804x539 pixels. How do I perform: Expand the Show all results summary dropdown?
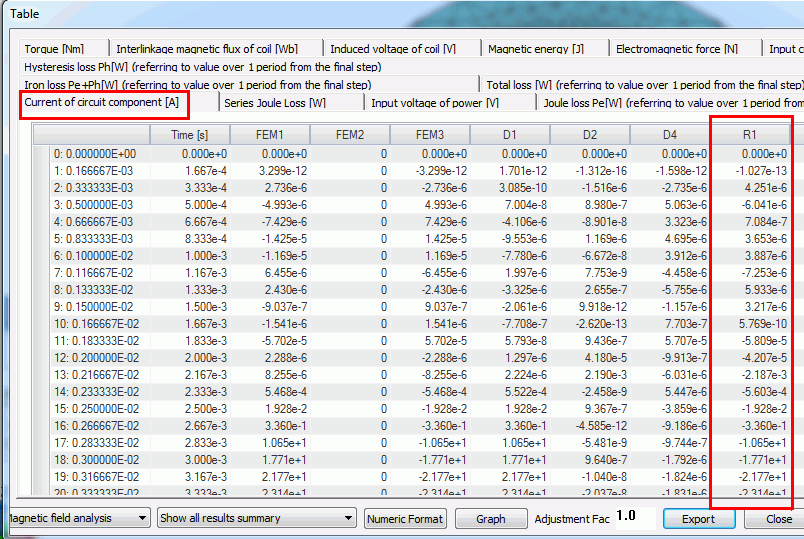(257, 518)
